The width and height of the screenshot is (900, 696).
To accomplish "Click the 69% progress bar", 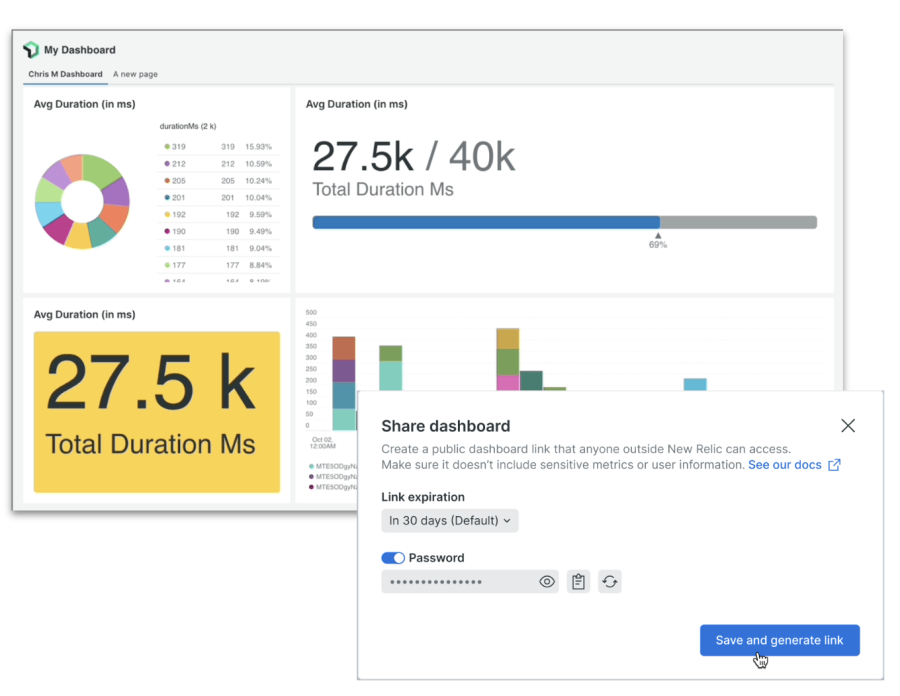I will click(564, 222).
